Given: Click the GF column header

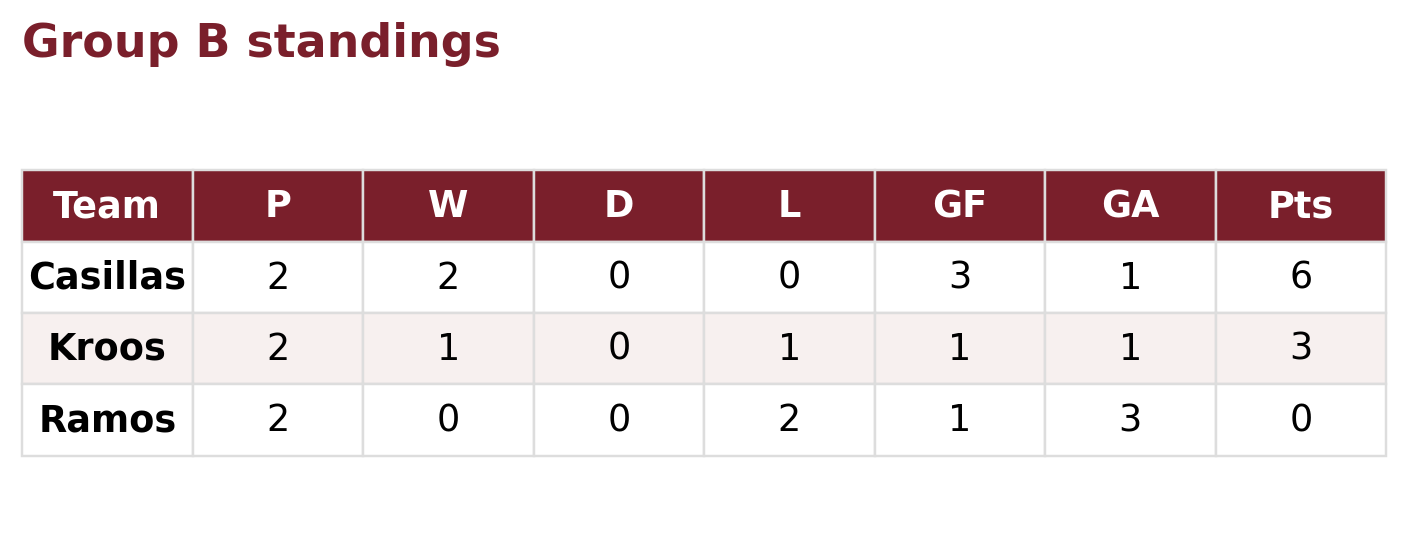Looking at the screenshot, I should tap(959, 206).
